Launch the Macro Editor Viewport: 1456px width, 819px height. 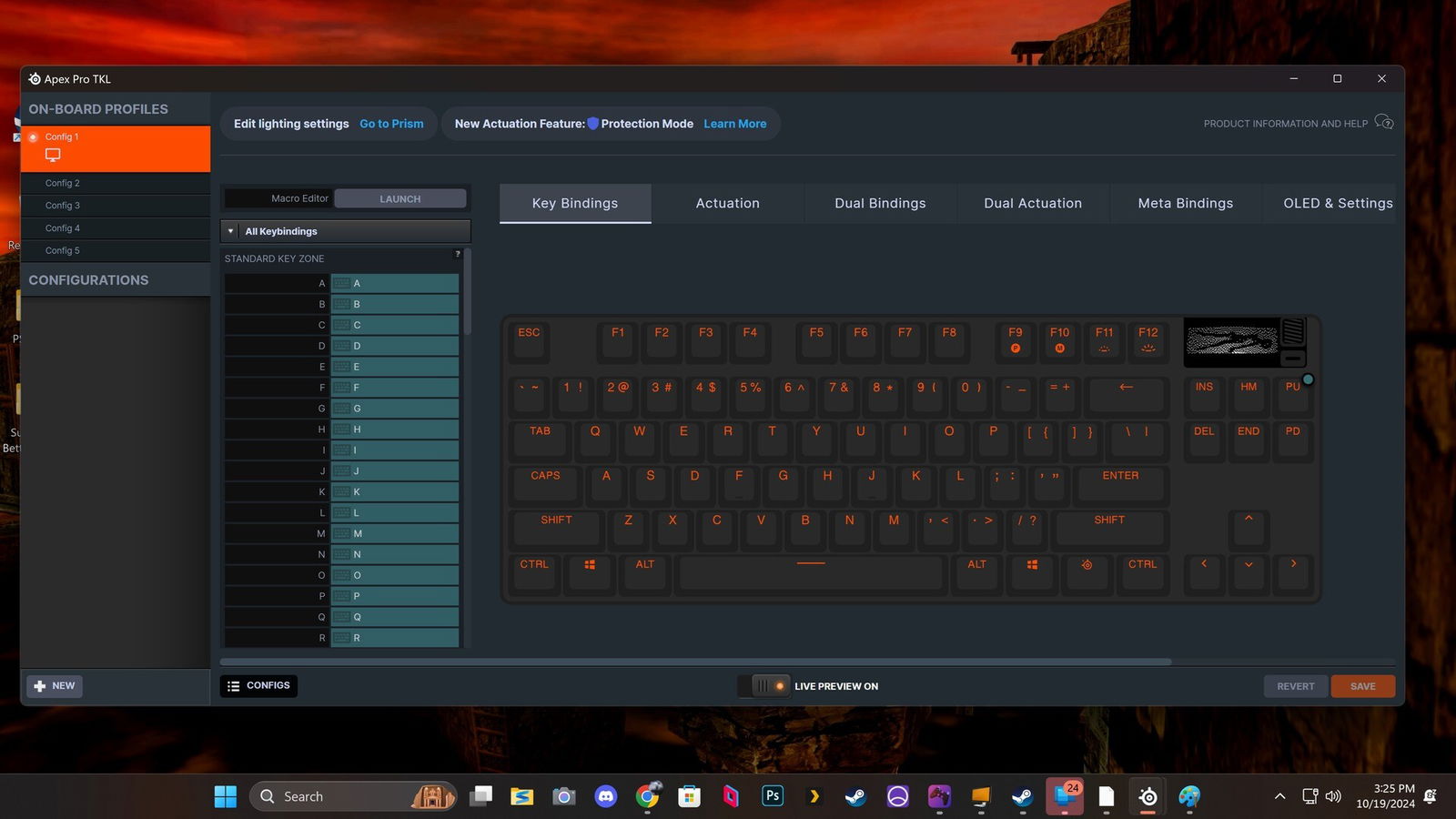point(400,198)
